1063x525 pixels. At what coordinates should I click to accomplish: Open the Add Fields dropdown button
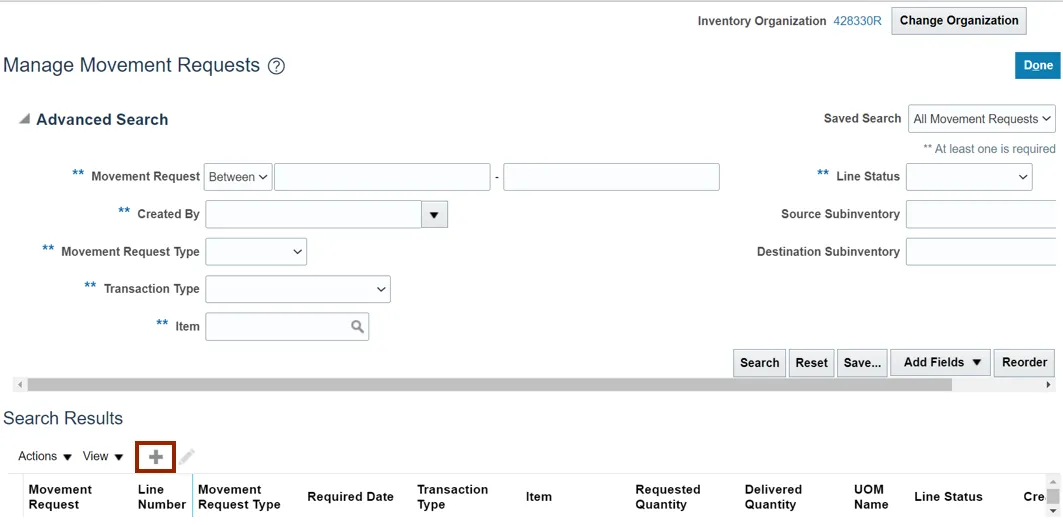tap(941, 363)
